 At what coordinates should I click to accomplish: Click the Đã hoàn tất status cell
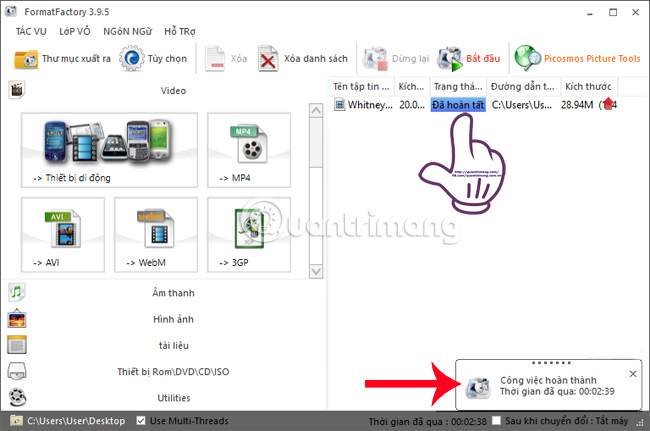458,105
